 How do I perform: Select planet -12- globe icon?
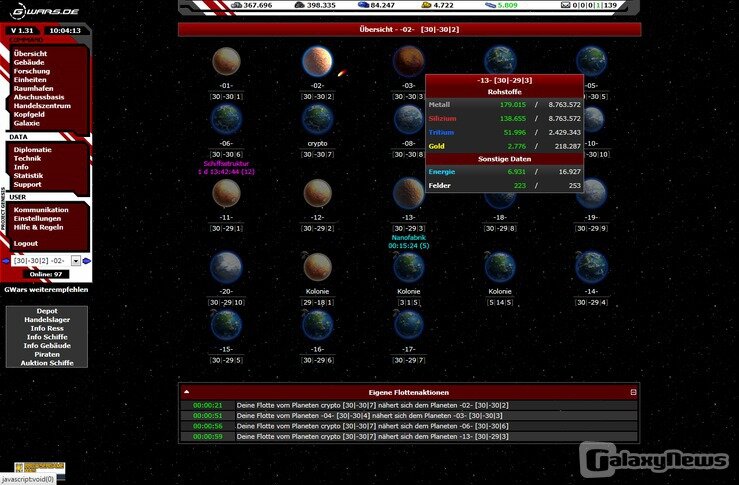[317, 193]
